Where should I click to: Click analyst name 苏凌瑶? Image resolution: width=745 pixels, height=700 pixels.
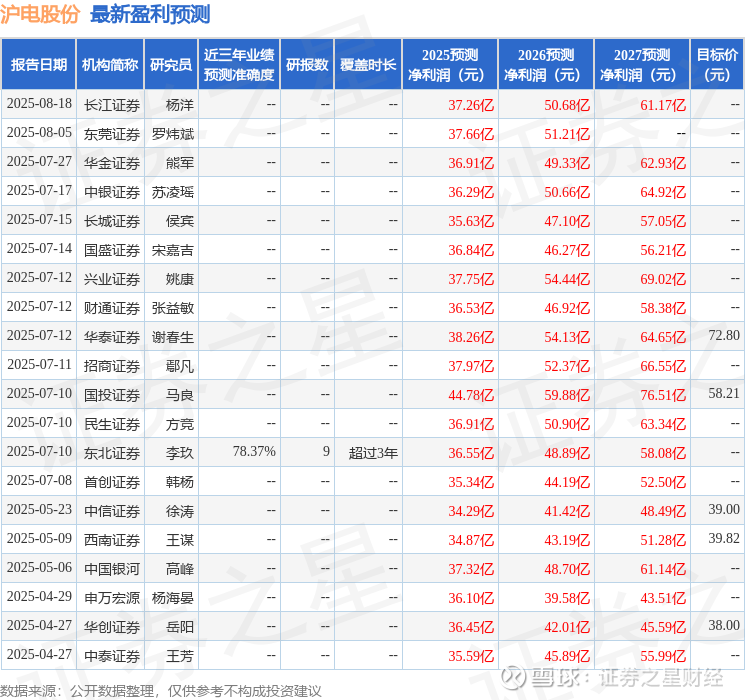172,192
